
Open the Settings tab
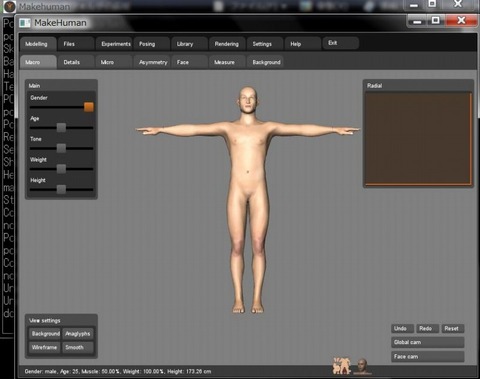tap(265, 44)
